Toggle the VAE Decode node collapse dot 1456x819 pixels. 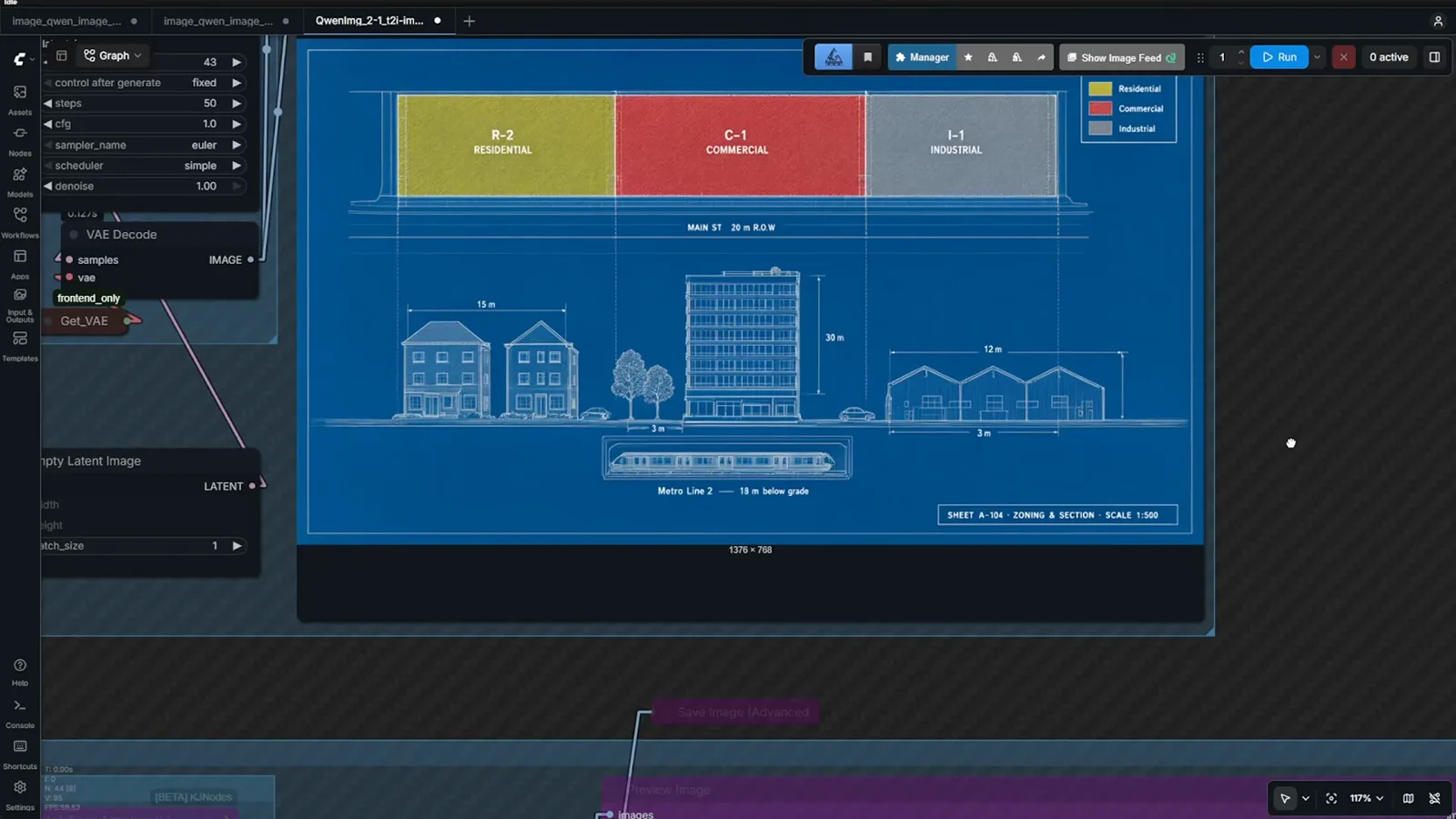click(74, 235)
